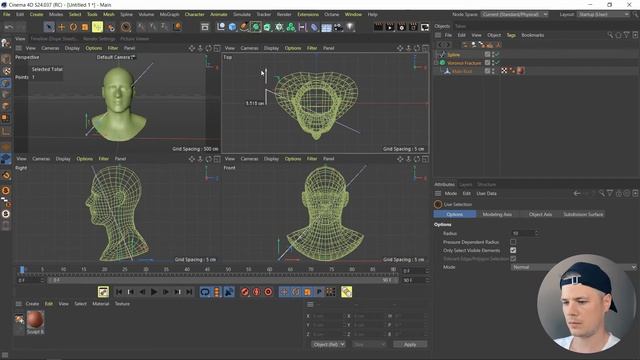Activate the Scale tool in top toolbar
Viewport: 640px width, 360px height.
(x=85, y=27)
